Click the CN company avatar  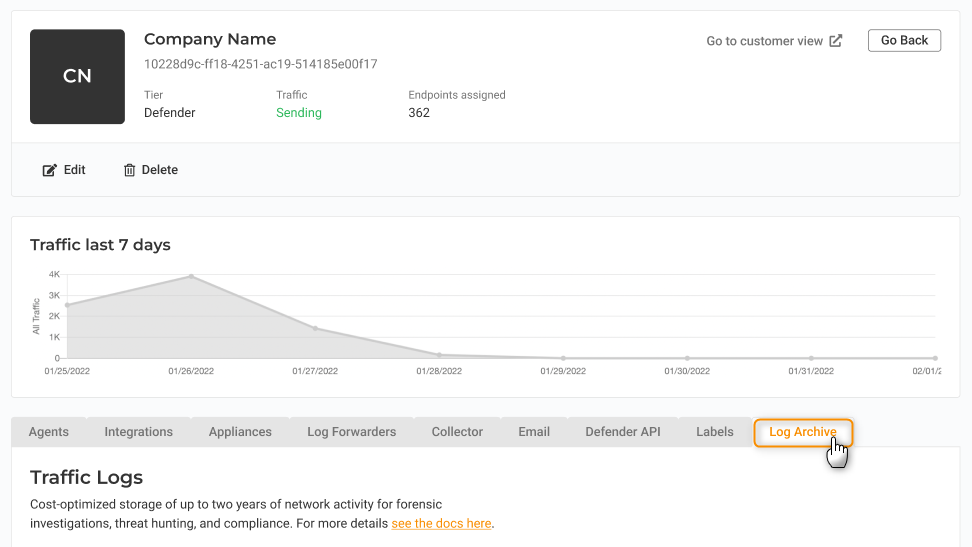click(77, 77)
